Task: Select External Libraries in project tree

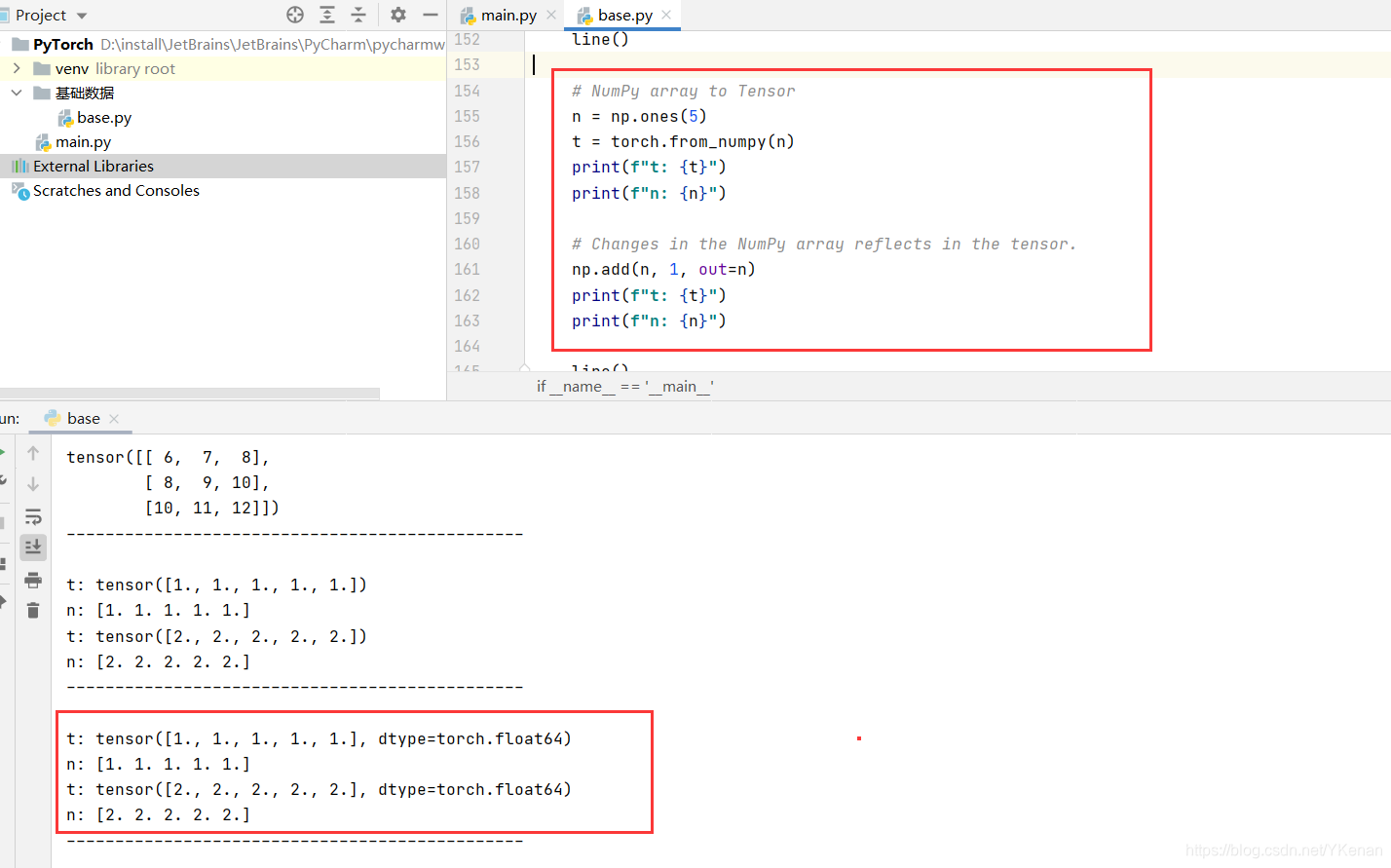Action: point(223,167)
